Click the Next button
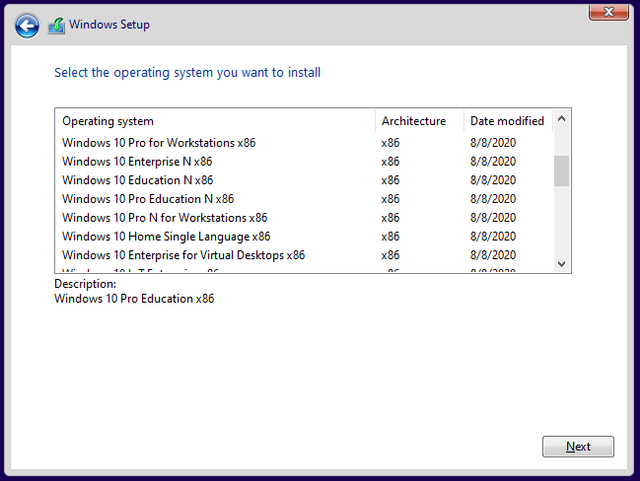 (x=577, y=446)
